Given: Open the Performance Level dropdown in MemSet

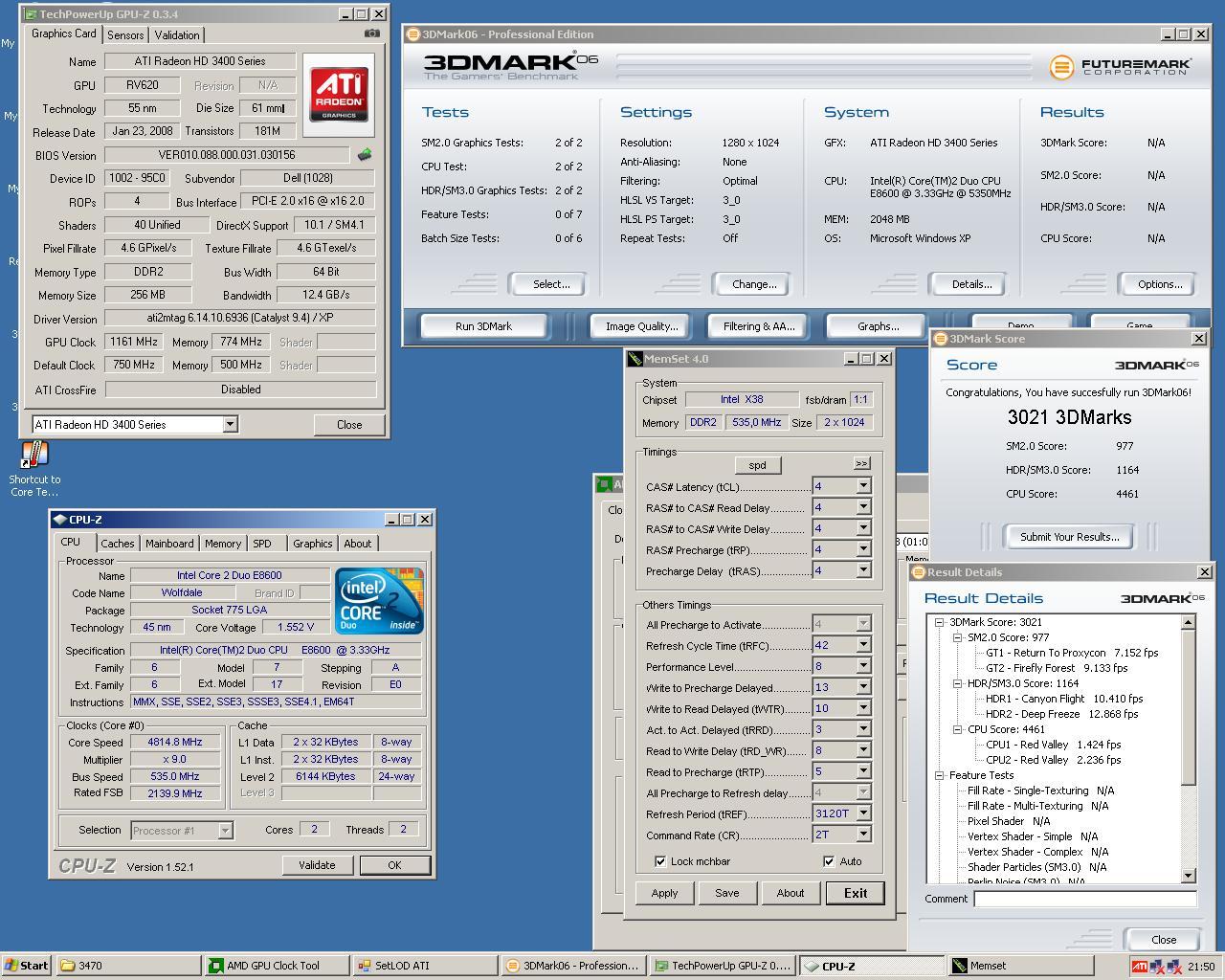Looking at the screenshot, I should (863, 666).
